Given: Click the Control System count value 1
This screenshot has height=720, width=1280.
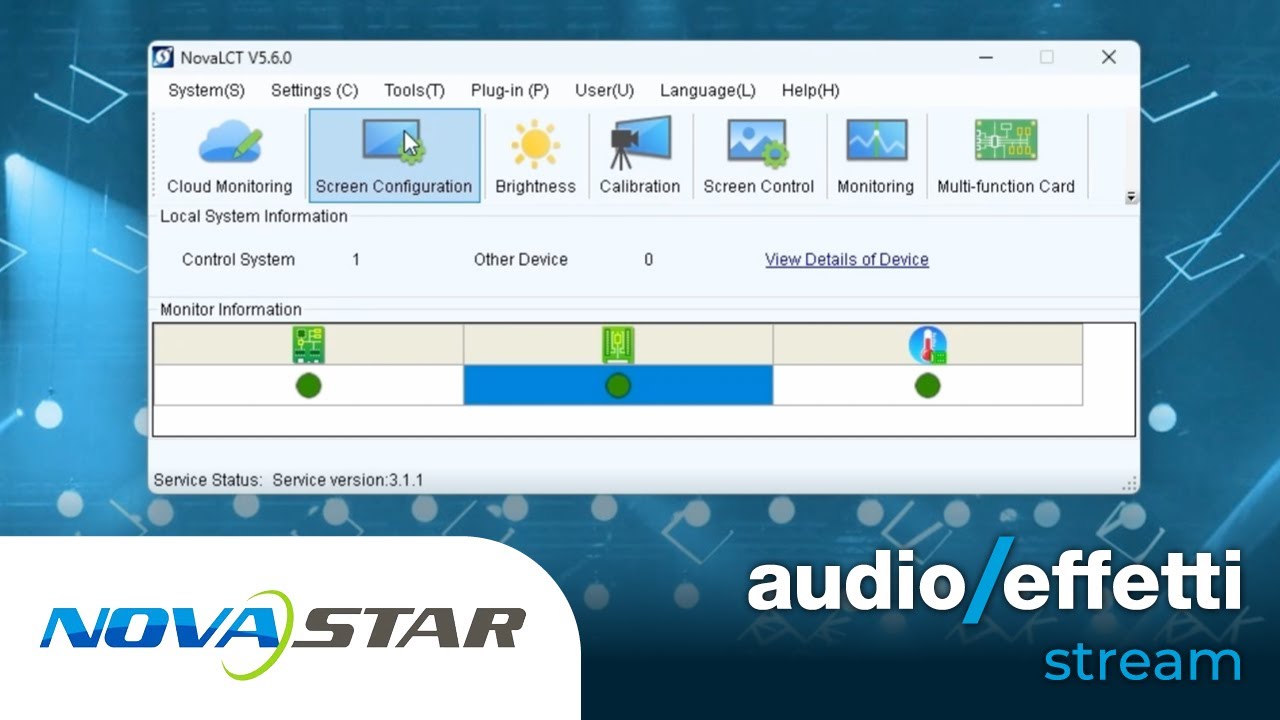Looking at the screenshot, I should click(356, 259).
